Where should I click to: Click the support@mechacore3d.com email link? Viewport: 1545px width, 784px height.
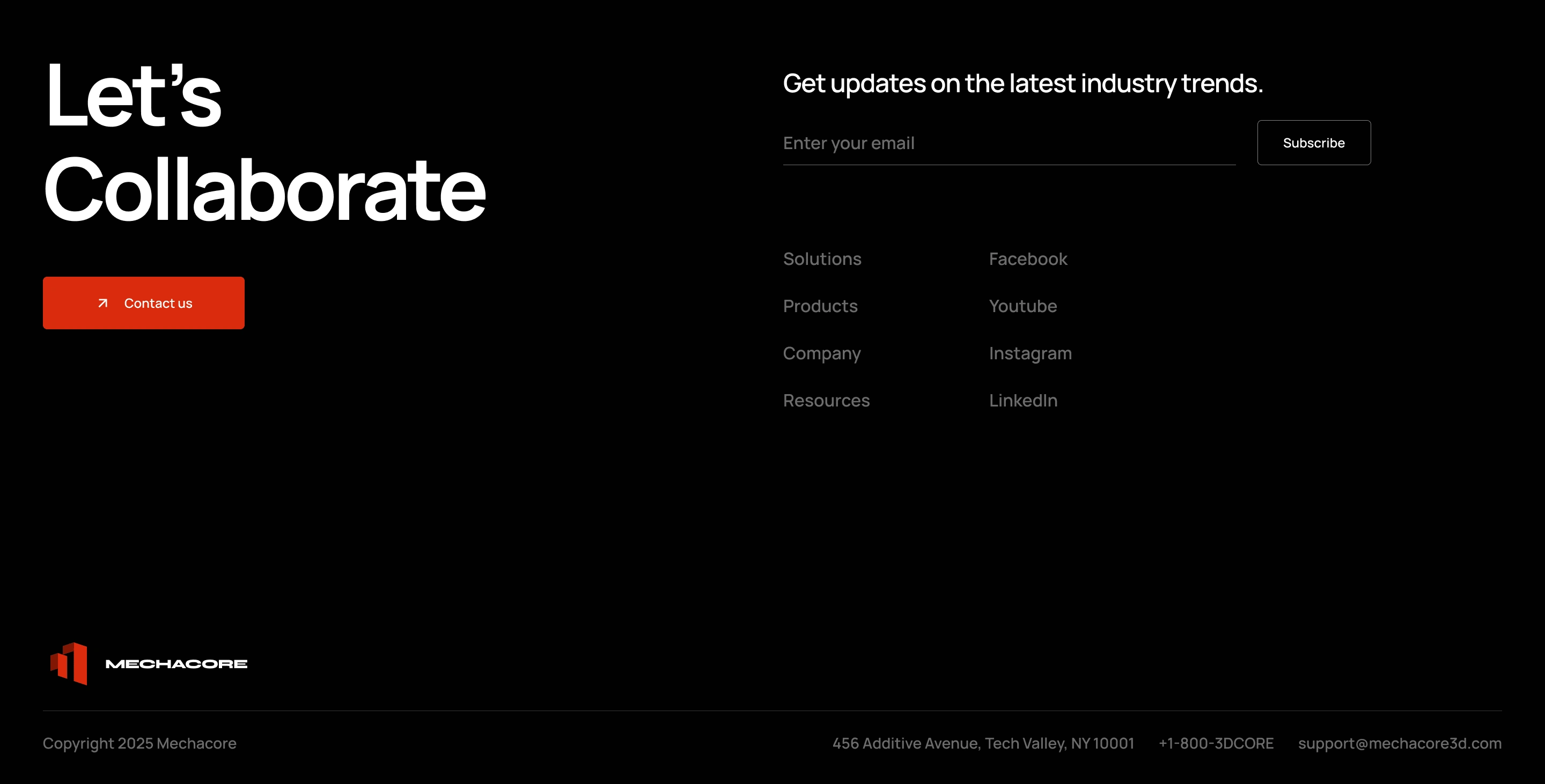(x=1399, y=743)
